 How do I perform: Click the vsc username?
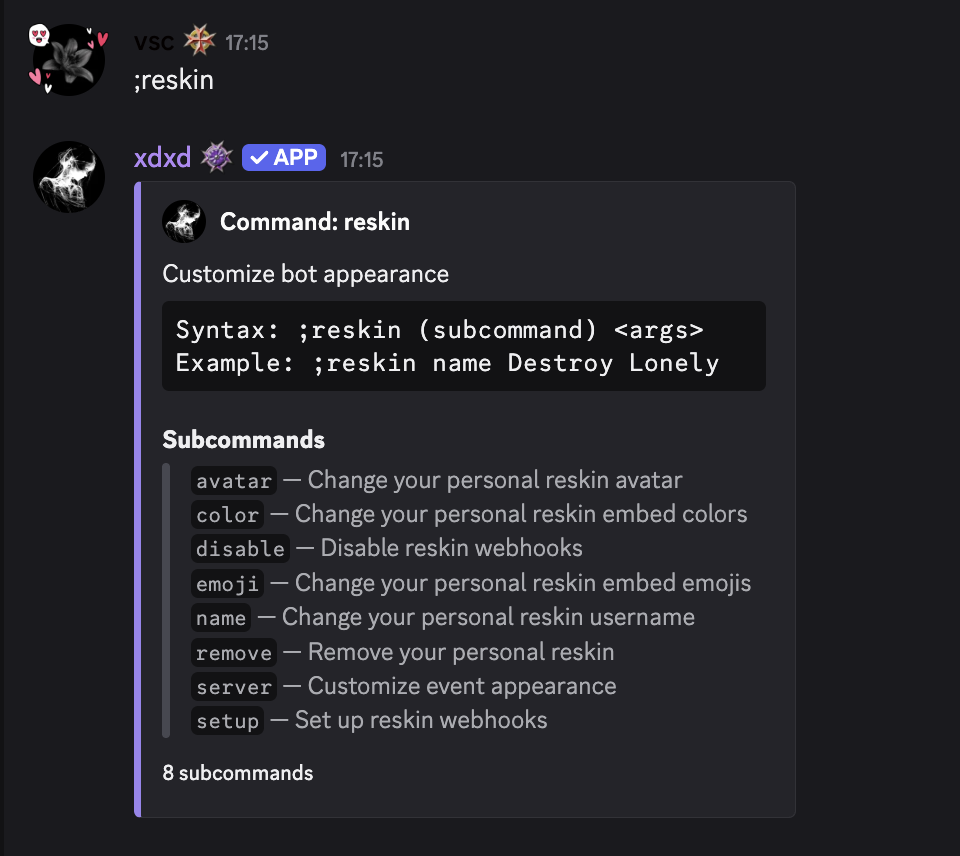[154, 42]
